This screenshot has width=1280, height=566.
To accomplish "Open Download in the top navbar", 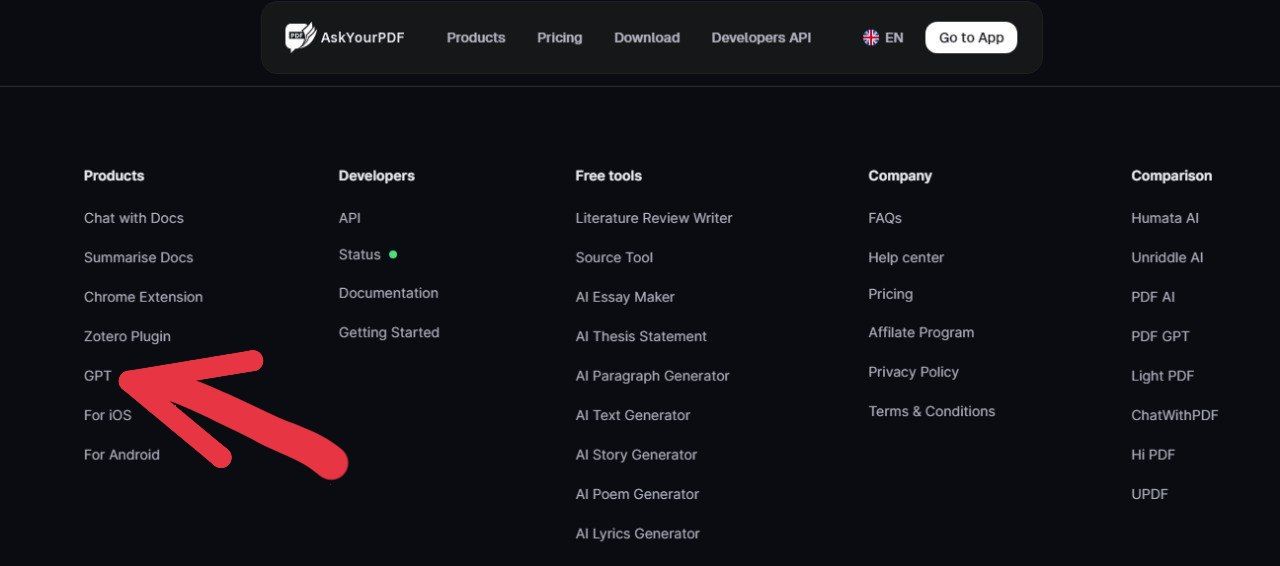I will [x=647, y=37].
